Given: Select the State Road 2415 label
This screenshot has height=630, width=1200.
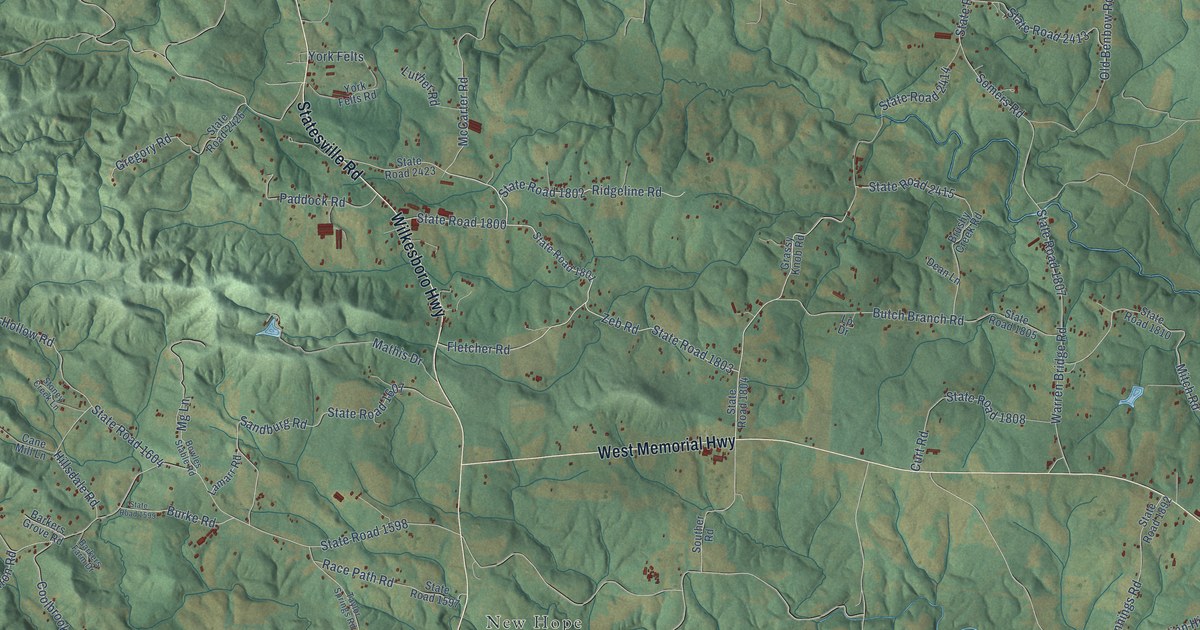Looking at the screenshot, I should (x=911, y=186).
